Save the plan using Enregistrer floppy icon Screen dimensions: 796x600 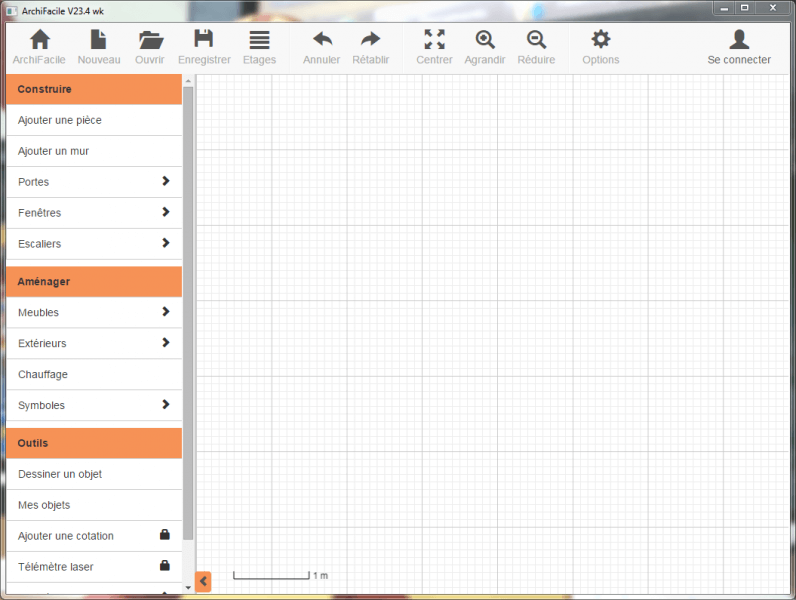coord(204,39)
